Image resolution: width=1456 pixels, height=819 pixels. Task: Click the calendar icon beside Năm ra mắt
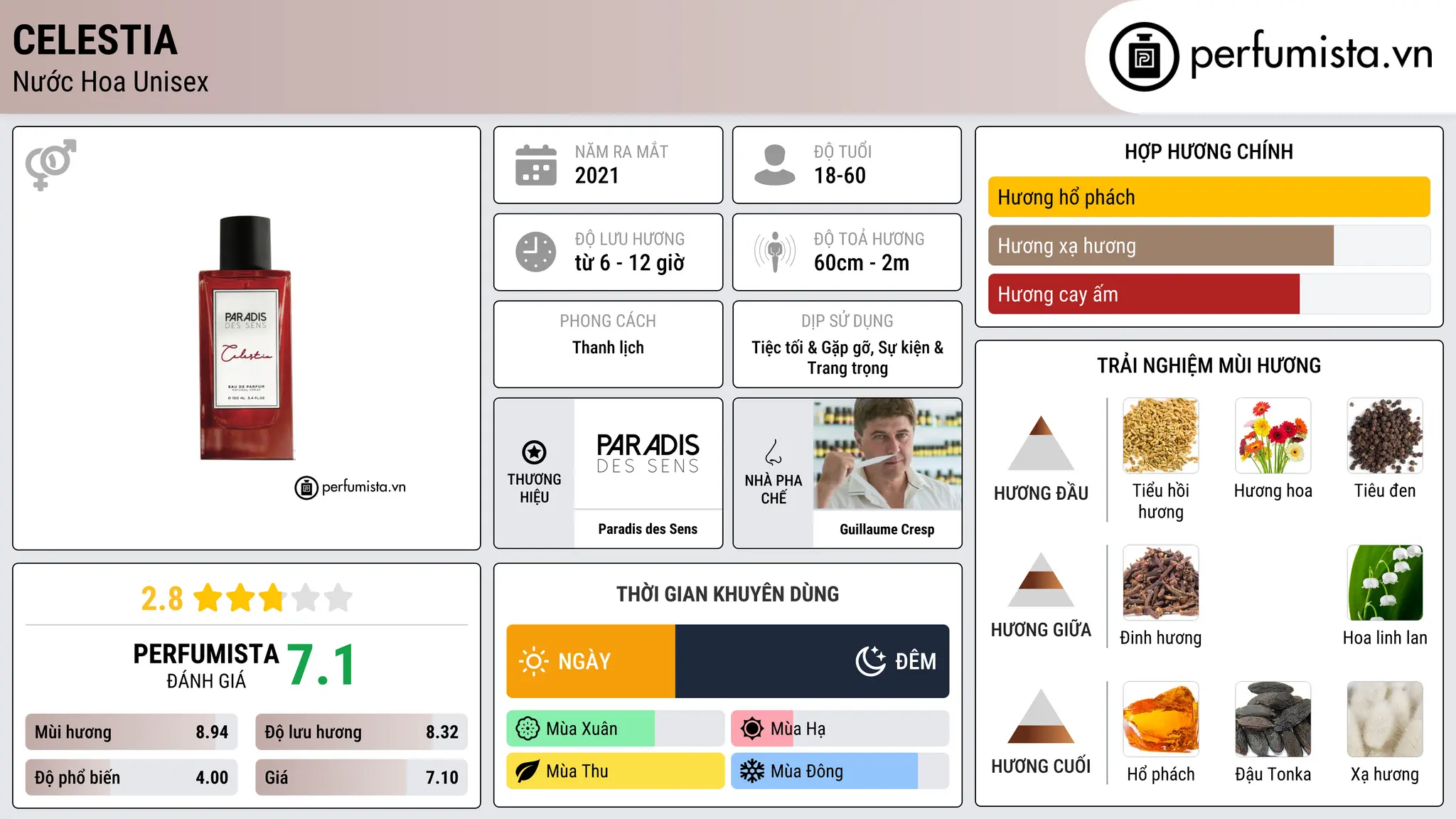point(536,165)
